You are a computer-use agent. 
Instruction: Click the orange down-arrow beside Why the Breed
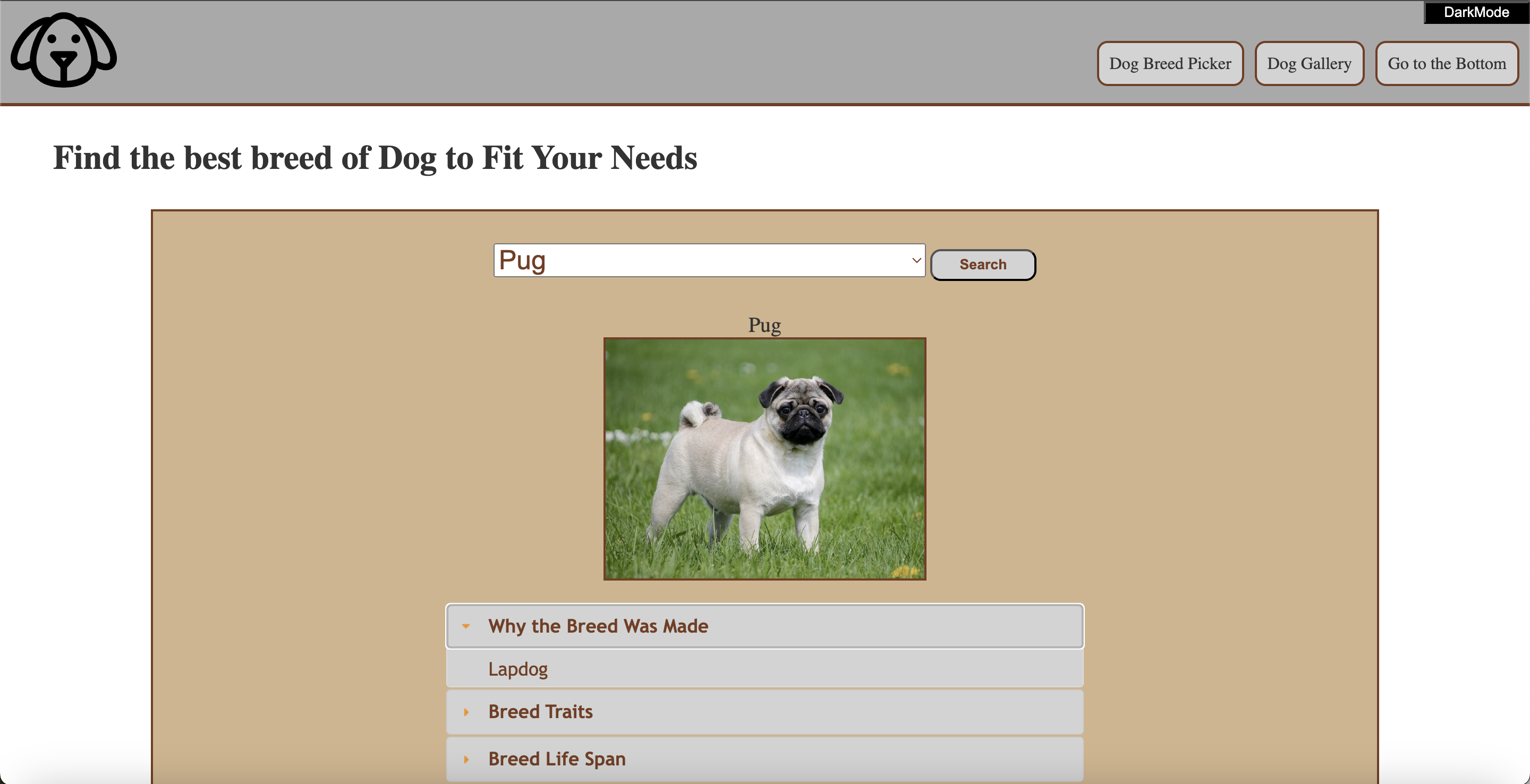pyautogui.click(x=466, y=626)
